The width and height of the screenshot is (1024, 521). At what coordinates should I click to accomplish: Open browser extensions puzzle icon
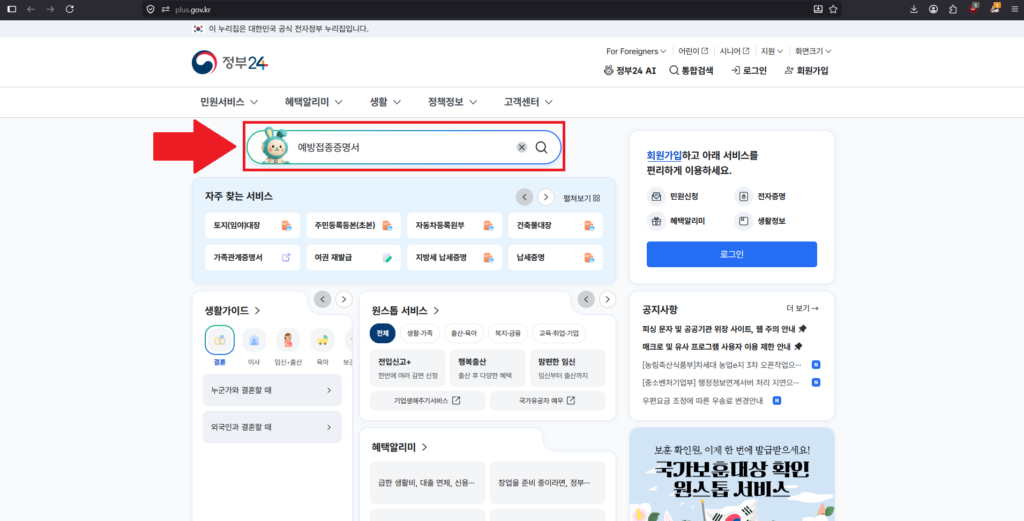coord(953,9)
